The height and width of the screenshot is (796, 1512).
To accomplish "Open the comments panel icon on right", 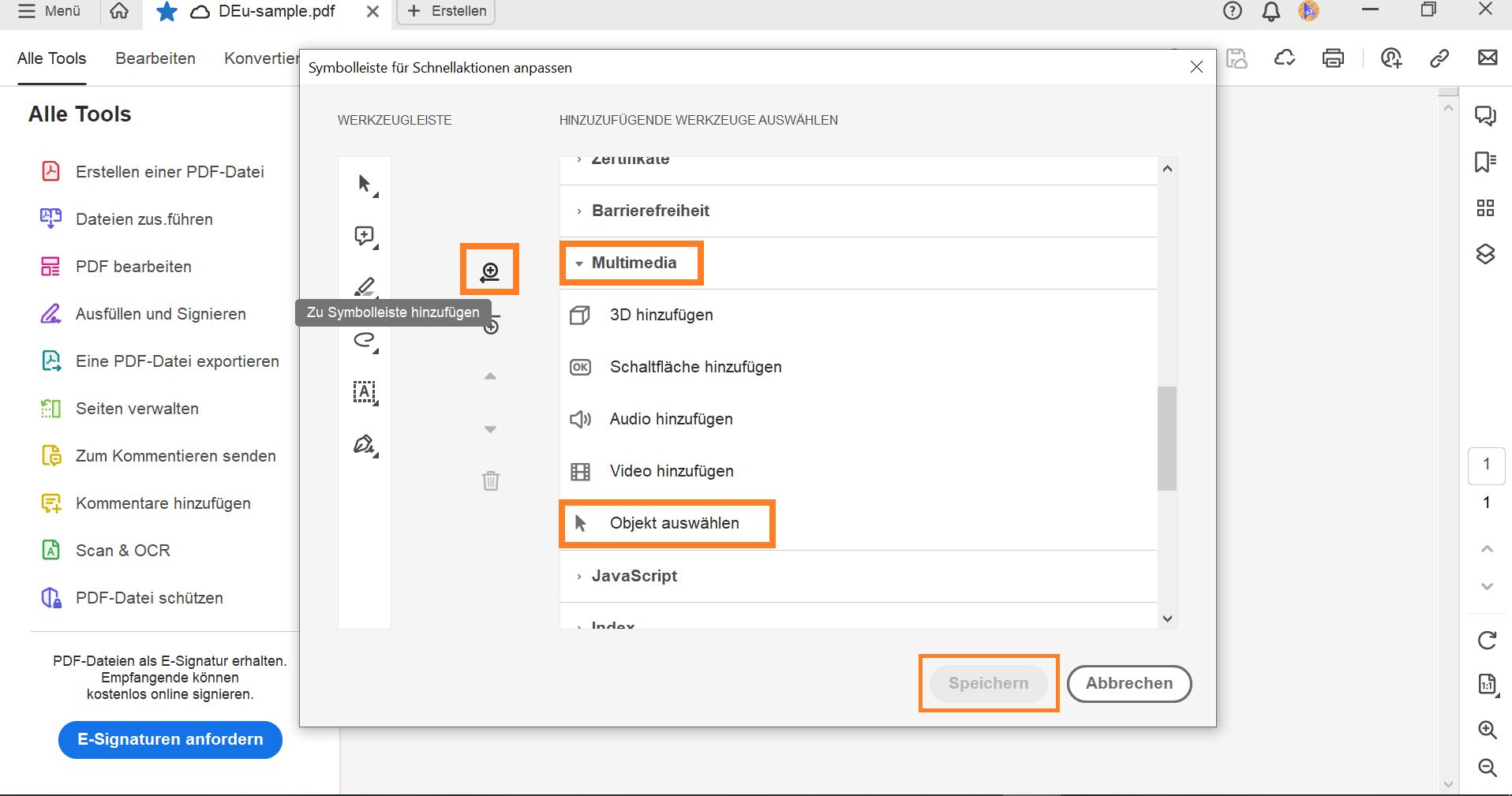I will click(x=1485, y=116).
